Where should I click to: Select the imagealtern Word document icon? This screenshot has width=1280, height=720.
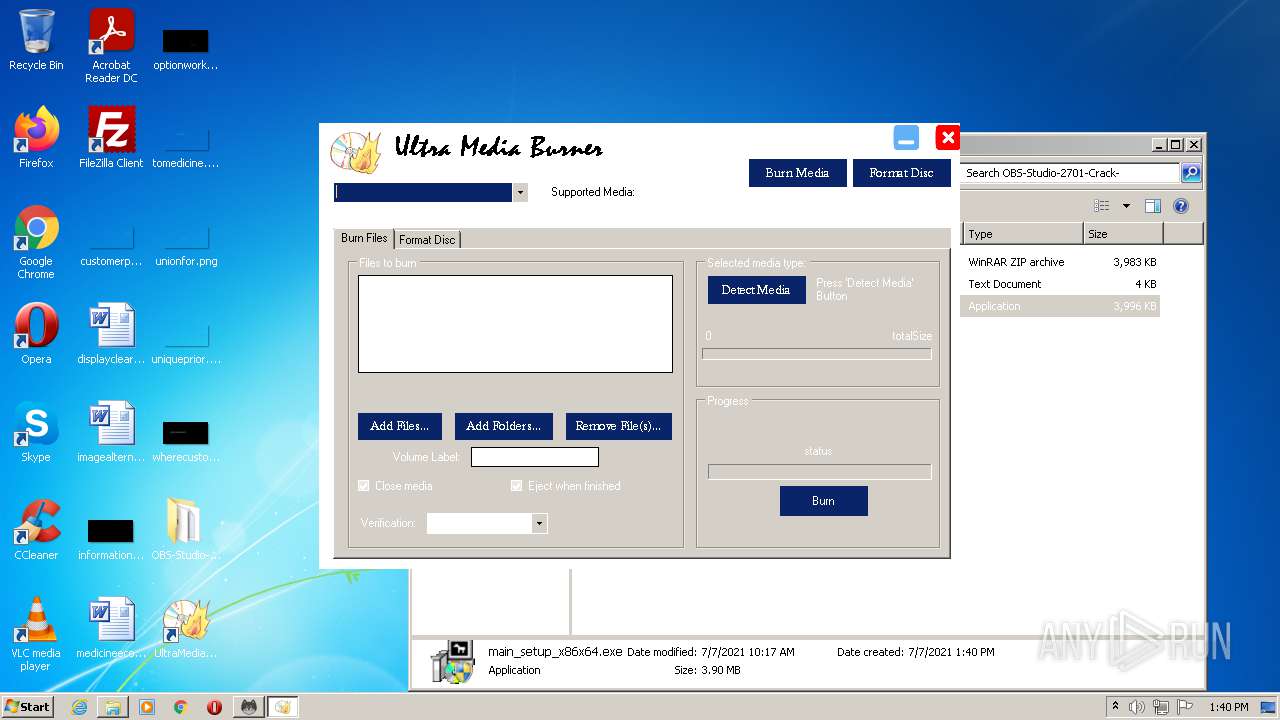coord(111,432)
